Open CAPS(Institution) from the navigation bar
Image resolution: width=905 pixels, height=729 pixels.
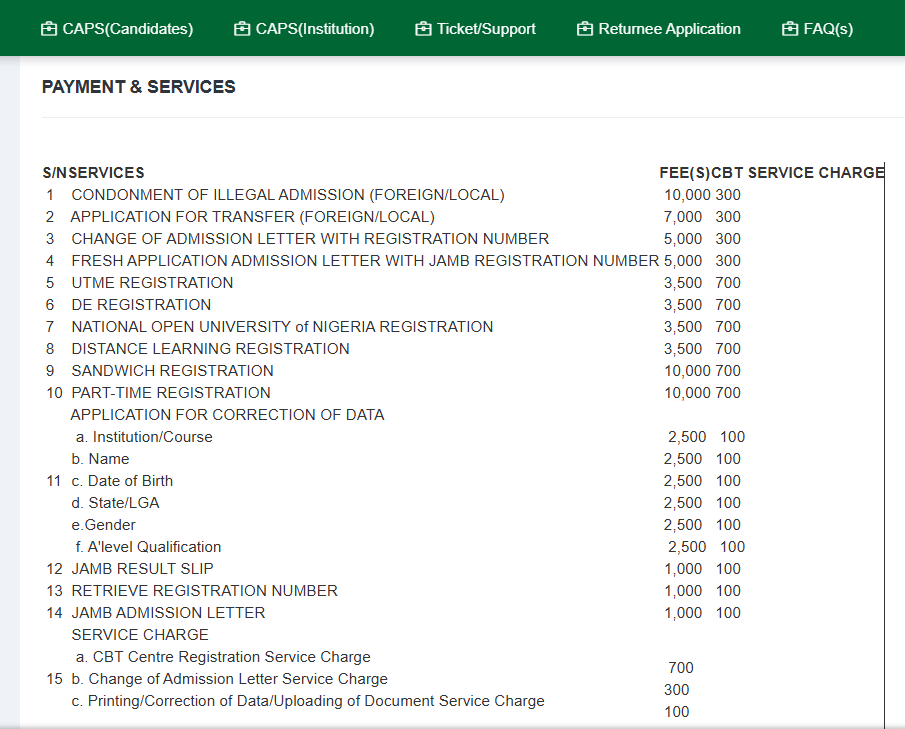(x=314, y=28)
